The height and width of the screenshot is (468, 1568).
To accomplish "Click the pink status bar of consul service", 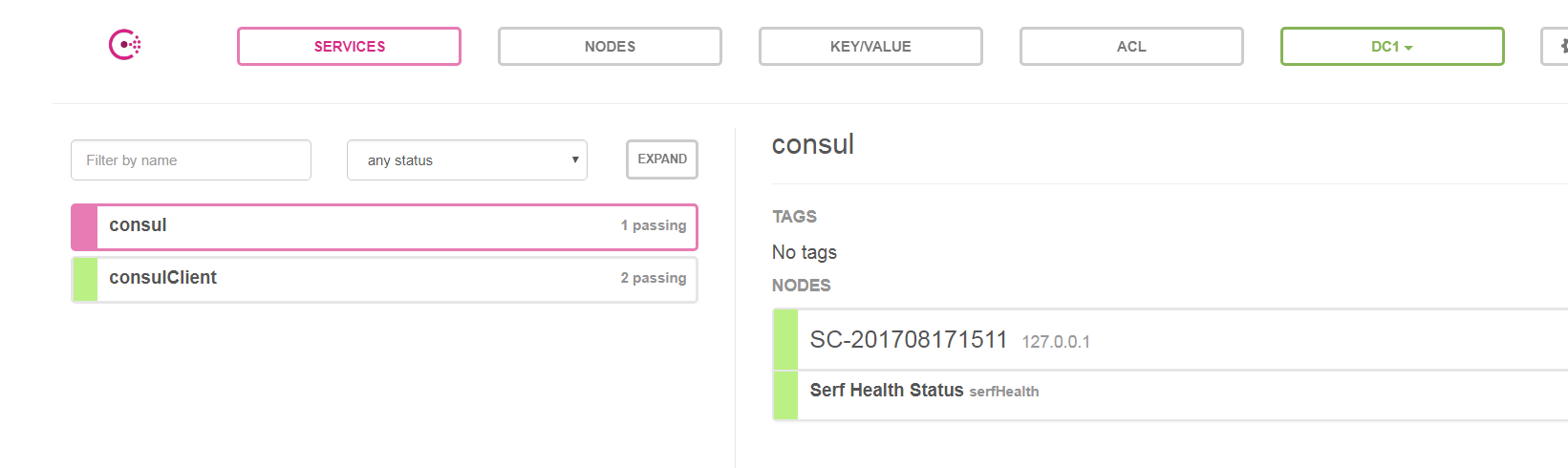I will tap(85, 227).
